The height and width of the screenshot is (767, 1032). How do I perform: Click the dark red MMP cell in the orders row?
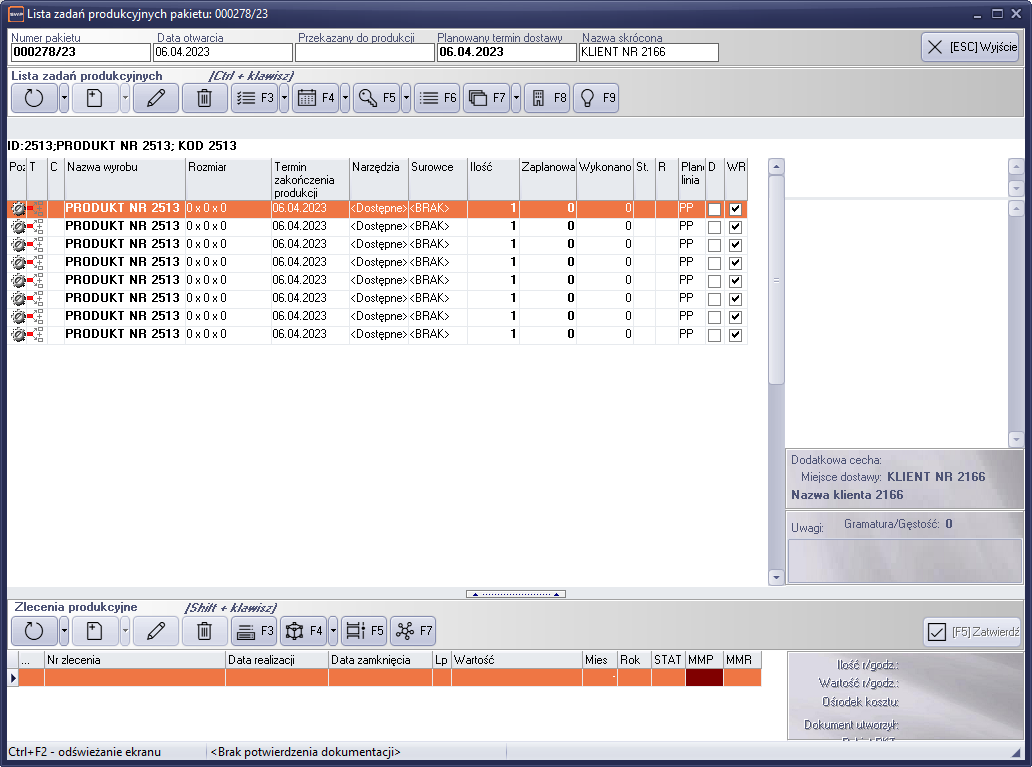point(704,678)
